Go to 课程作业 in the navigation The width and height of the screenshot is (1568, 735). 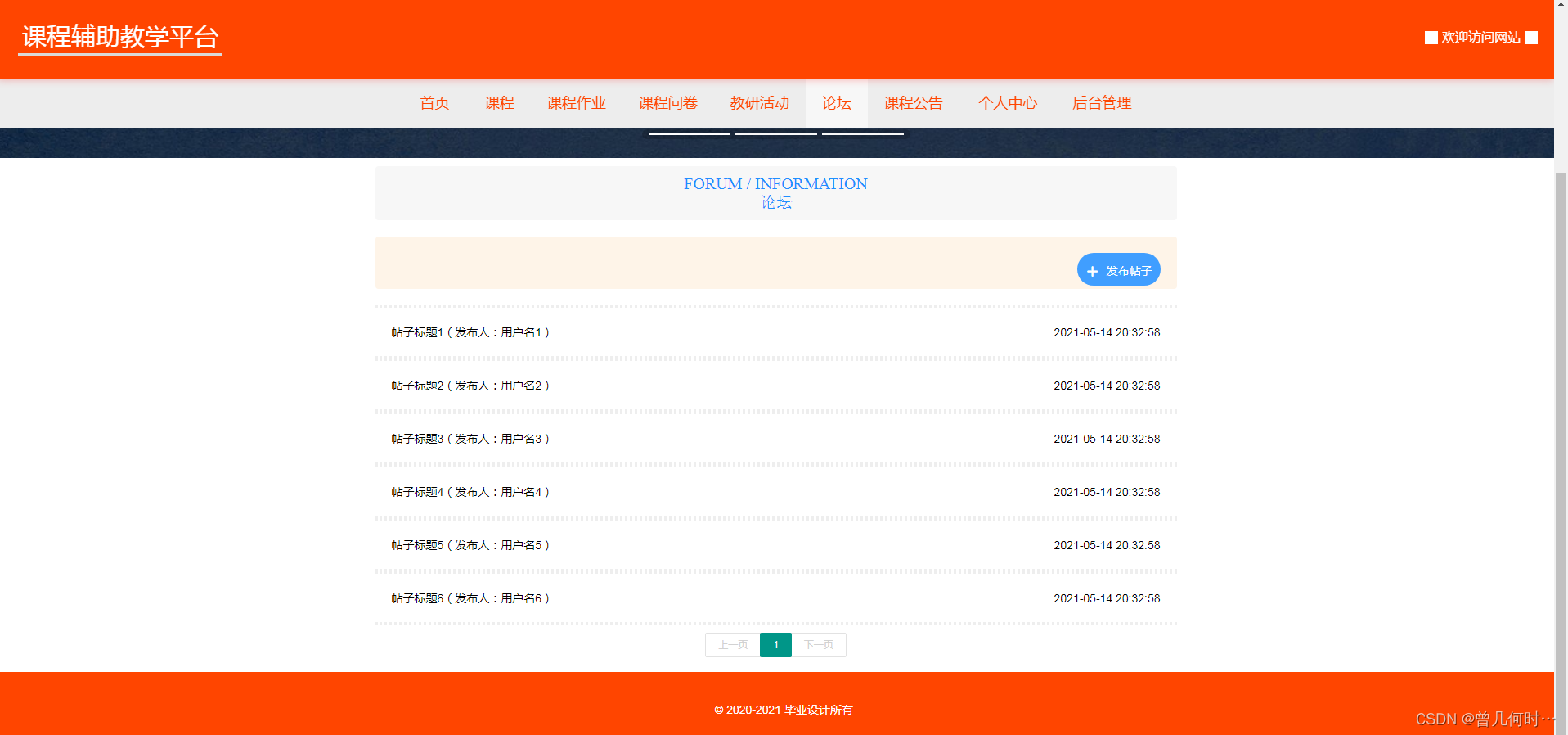[x=577, y=103]
